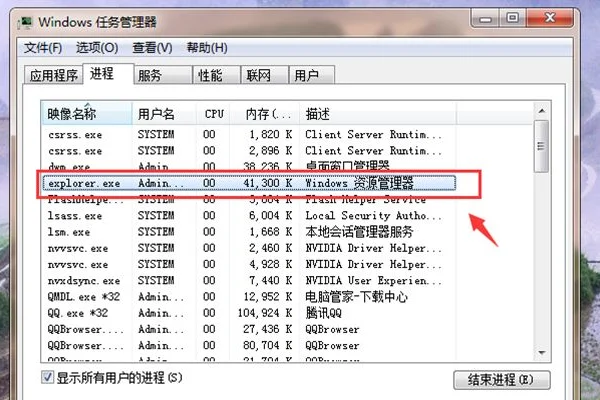Select nvvsvc.exe row using 4,928 K
Screen dimensions: 600x400
[249, 264]
